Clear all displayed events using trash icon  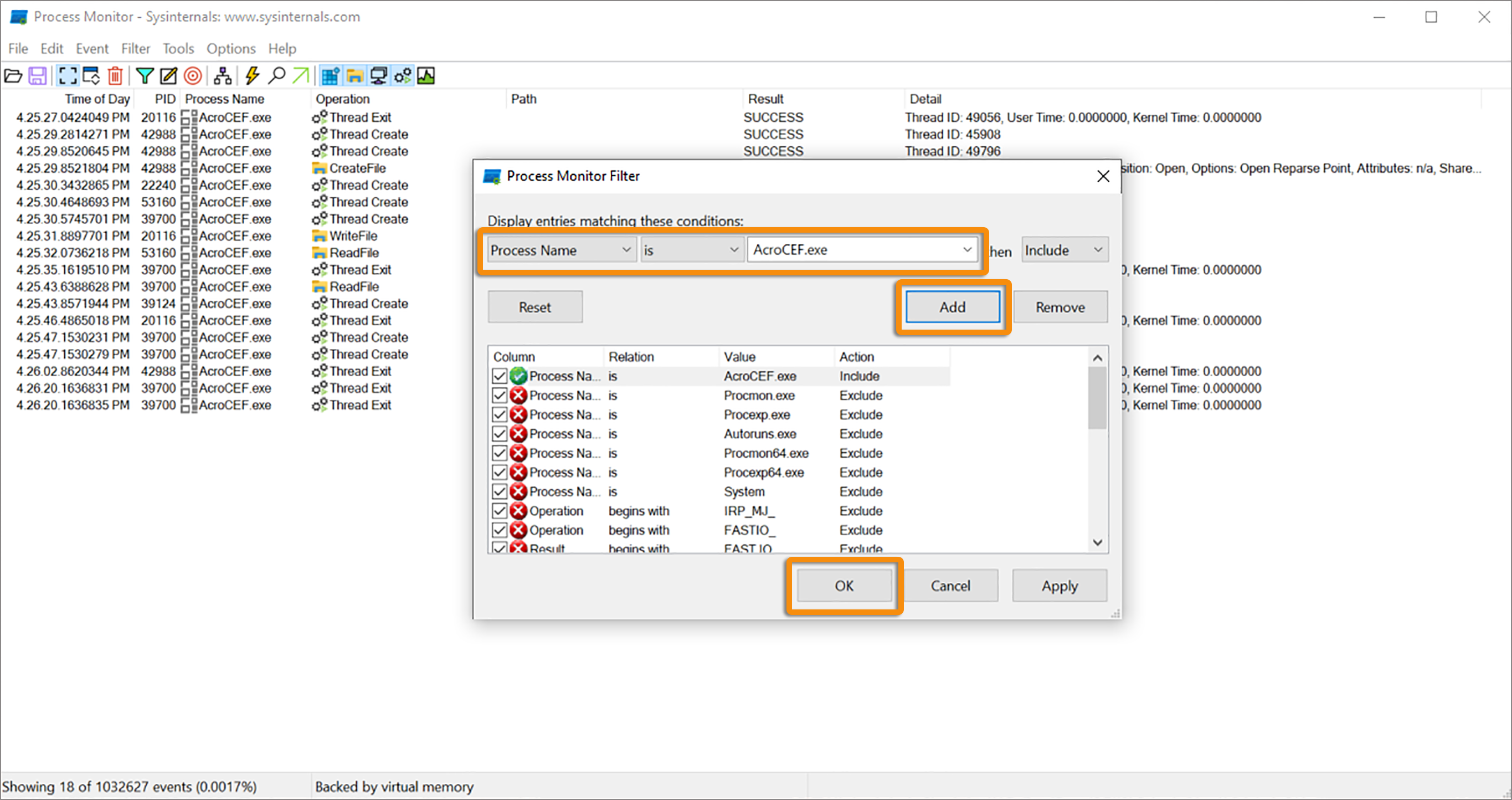click(x=115, y=75)
